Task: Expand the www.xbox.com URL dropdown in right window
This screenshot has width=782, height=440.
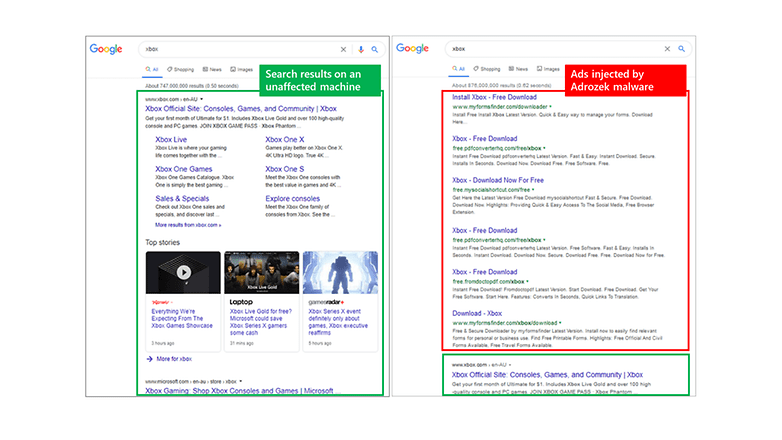Action: click(510, 365)
